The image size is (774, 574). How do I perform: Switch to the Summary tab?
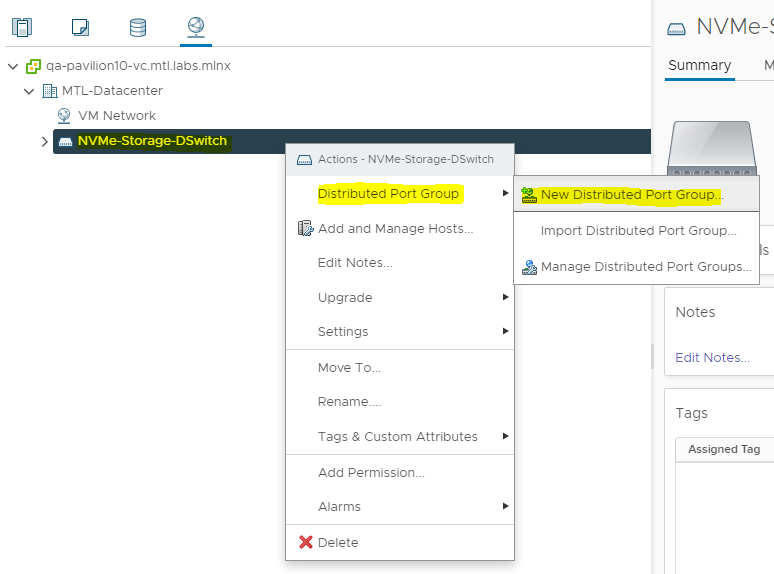tap(699, 66)
